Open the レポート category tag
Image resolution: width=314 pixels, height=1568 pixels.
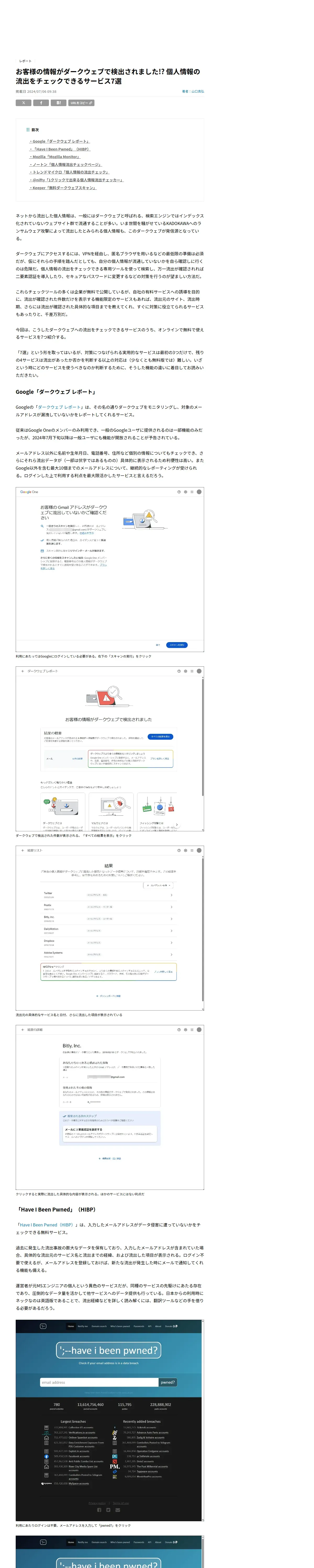coord(25,61)
